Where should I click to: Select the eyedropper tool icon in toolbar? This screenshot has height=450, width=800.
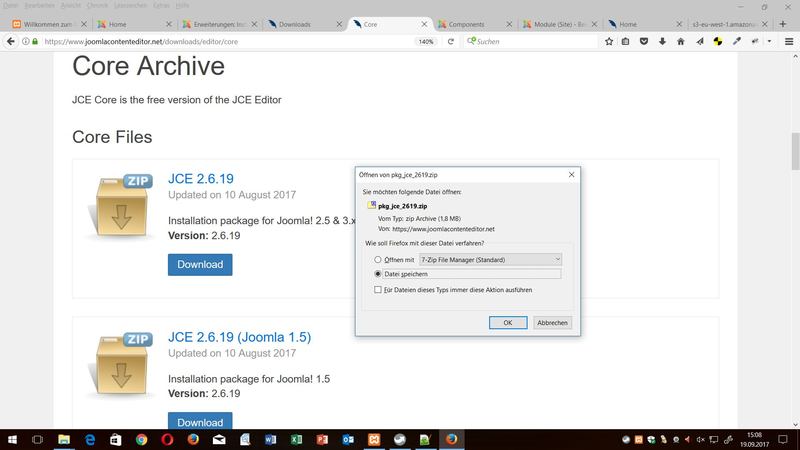(x=737, y=41)
